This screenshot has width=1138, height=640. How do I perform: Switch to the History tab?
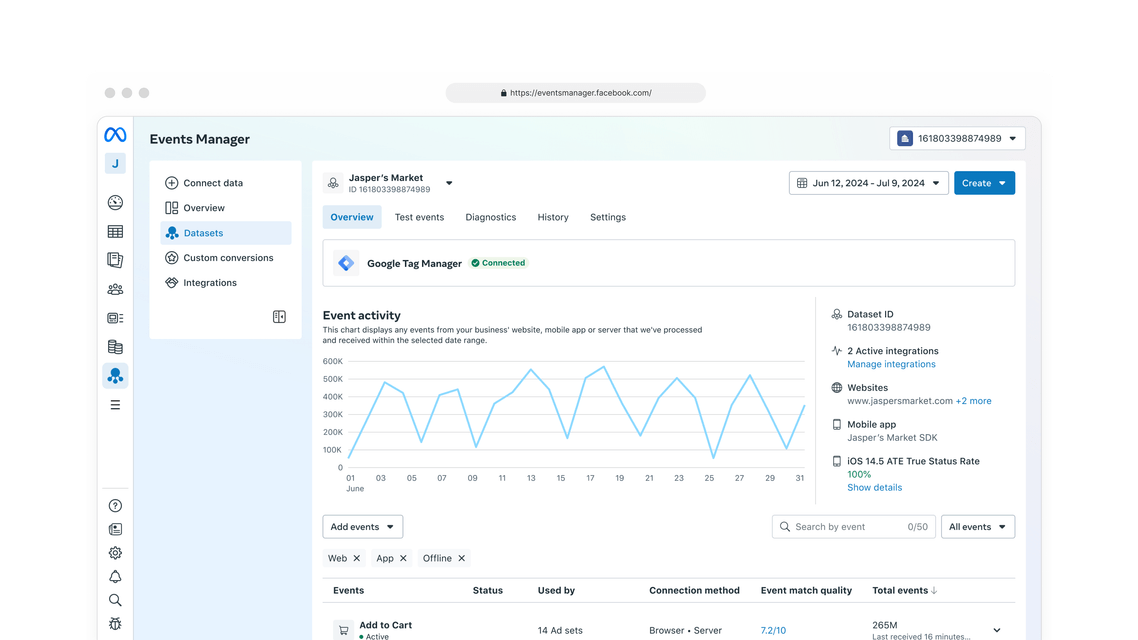[x=553, y=217]
